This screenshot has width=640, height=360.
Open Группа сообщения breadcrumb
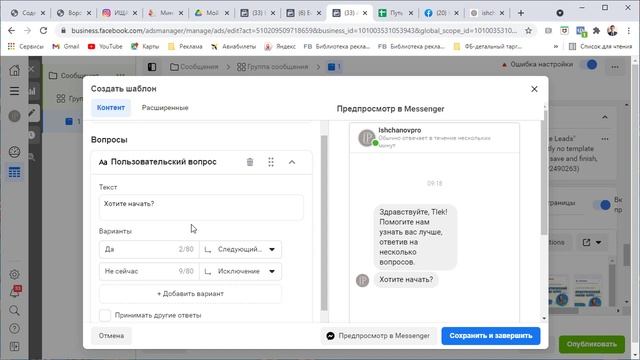click(x=272, y=67)
